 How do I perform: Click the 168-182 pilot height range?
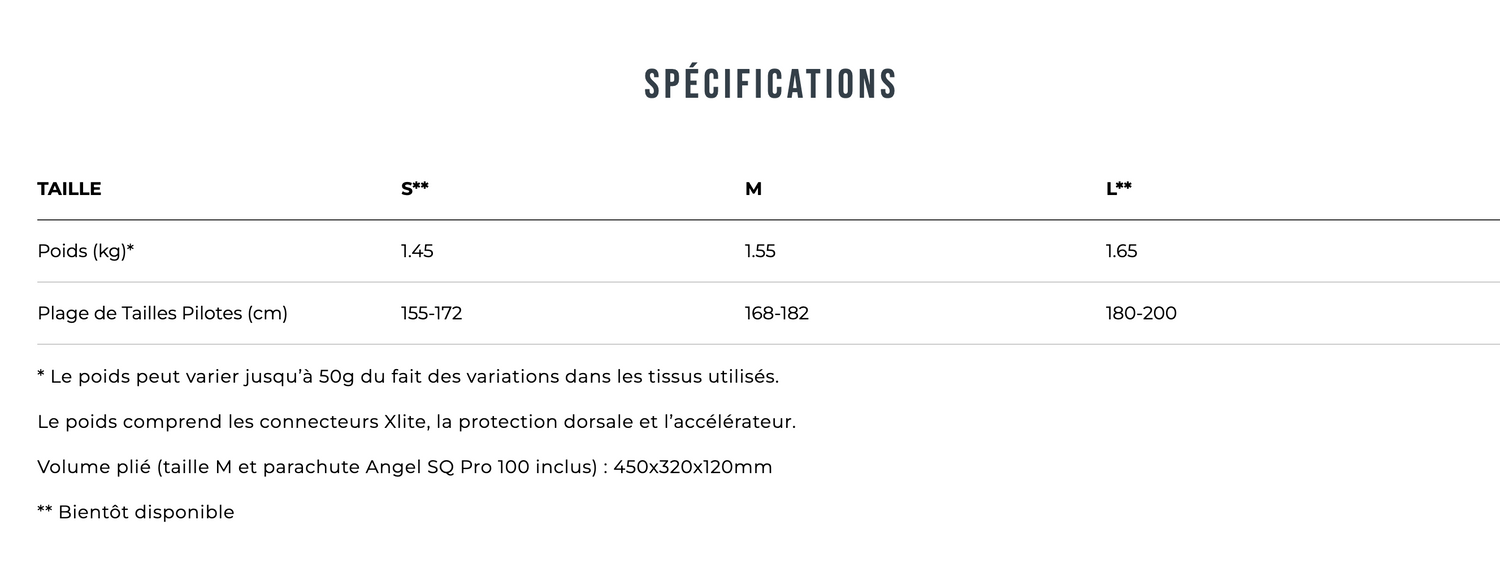point(776,313)
